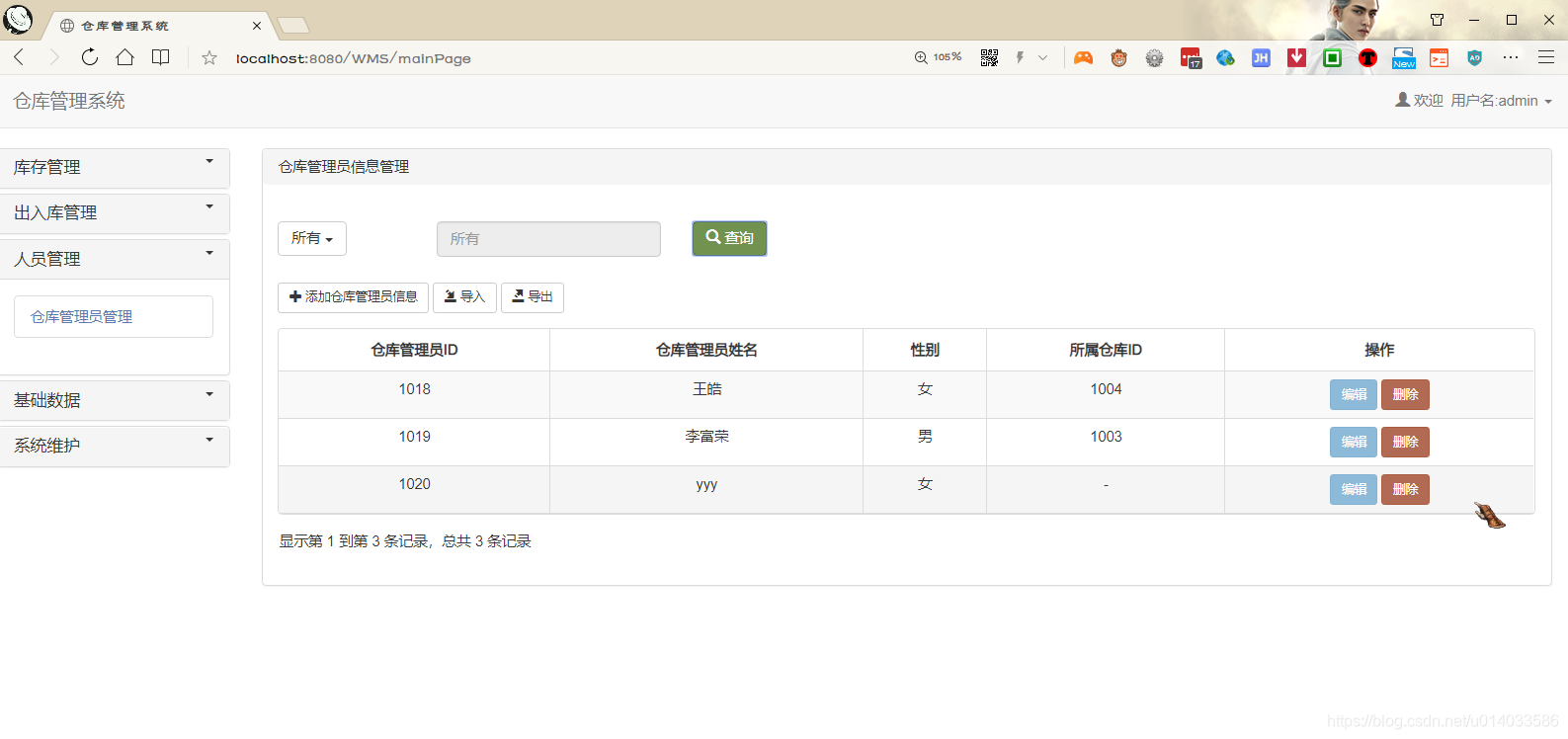Screen dimensions: 1568x739
Task: Reload the page with the refresh icon
Action: pyautogui.click(x=90, y=57)
